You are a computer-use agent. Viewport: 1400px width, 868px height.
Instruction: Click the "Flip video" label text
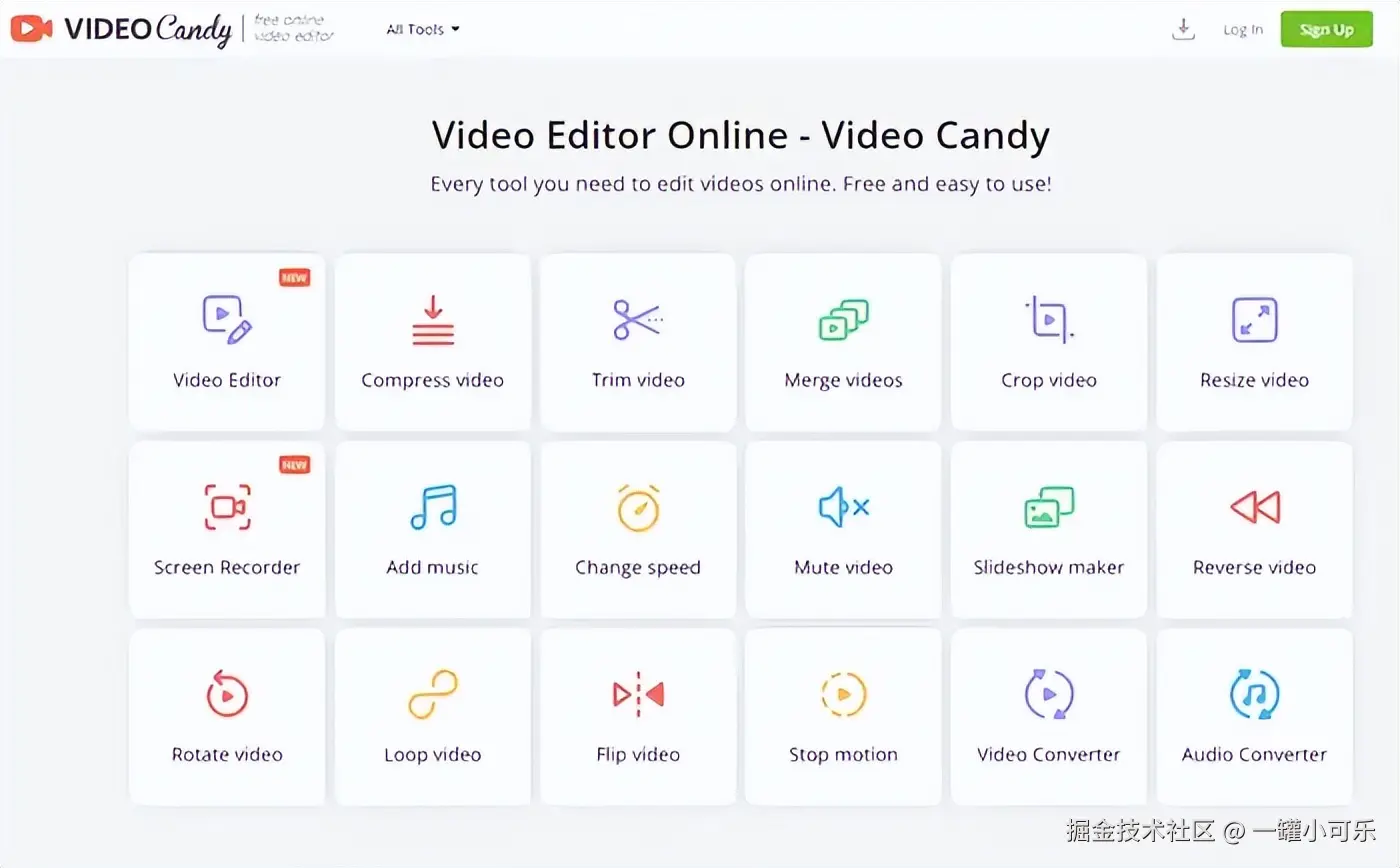tap(638, 755)
